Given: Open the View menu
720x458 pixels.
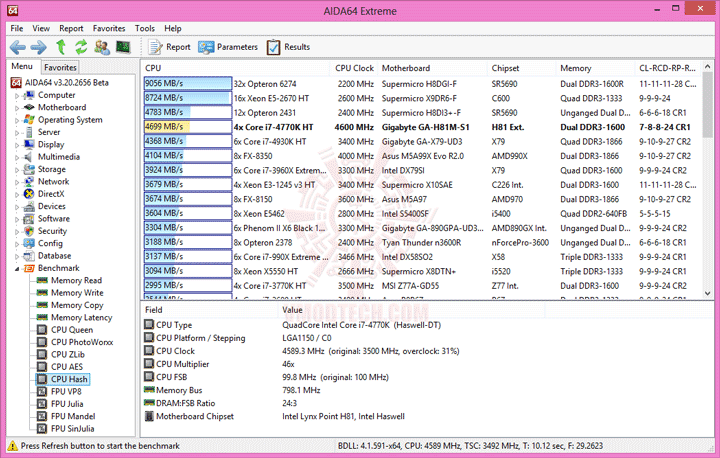Looking at the screenshot, I should click(41, 28).
